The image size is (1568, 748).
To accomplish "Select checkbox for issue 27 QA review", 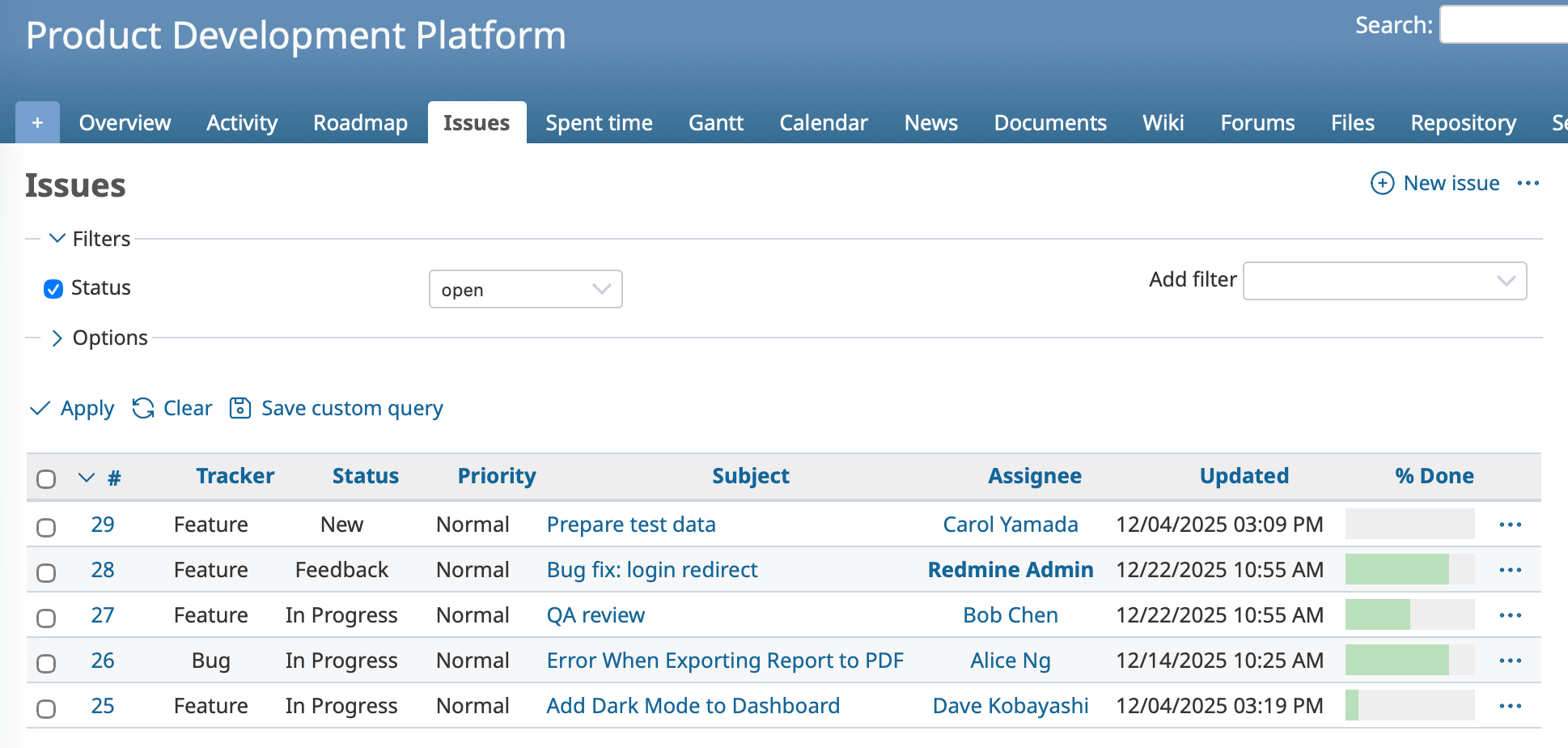I will coord(46,618).
